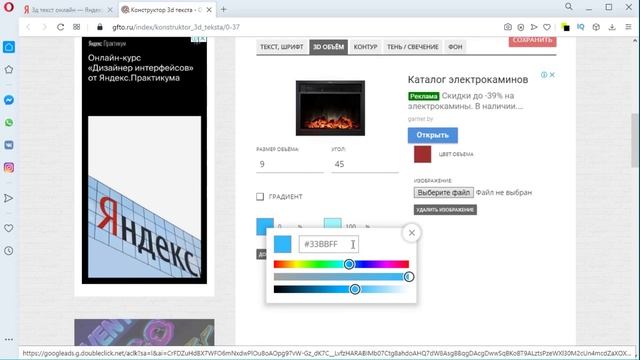Click Выберите файл button
The height and width of the screenshot is (360, 640).
(444, 192)
